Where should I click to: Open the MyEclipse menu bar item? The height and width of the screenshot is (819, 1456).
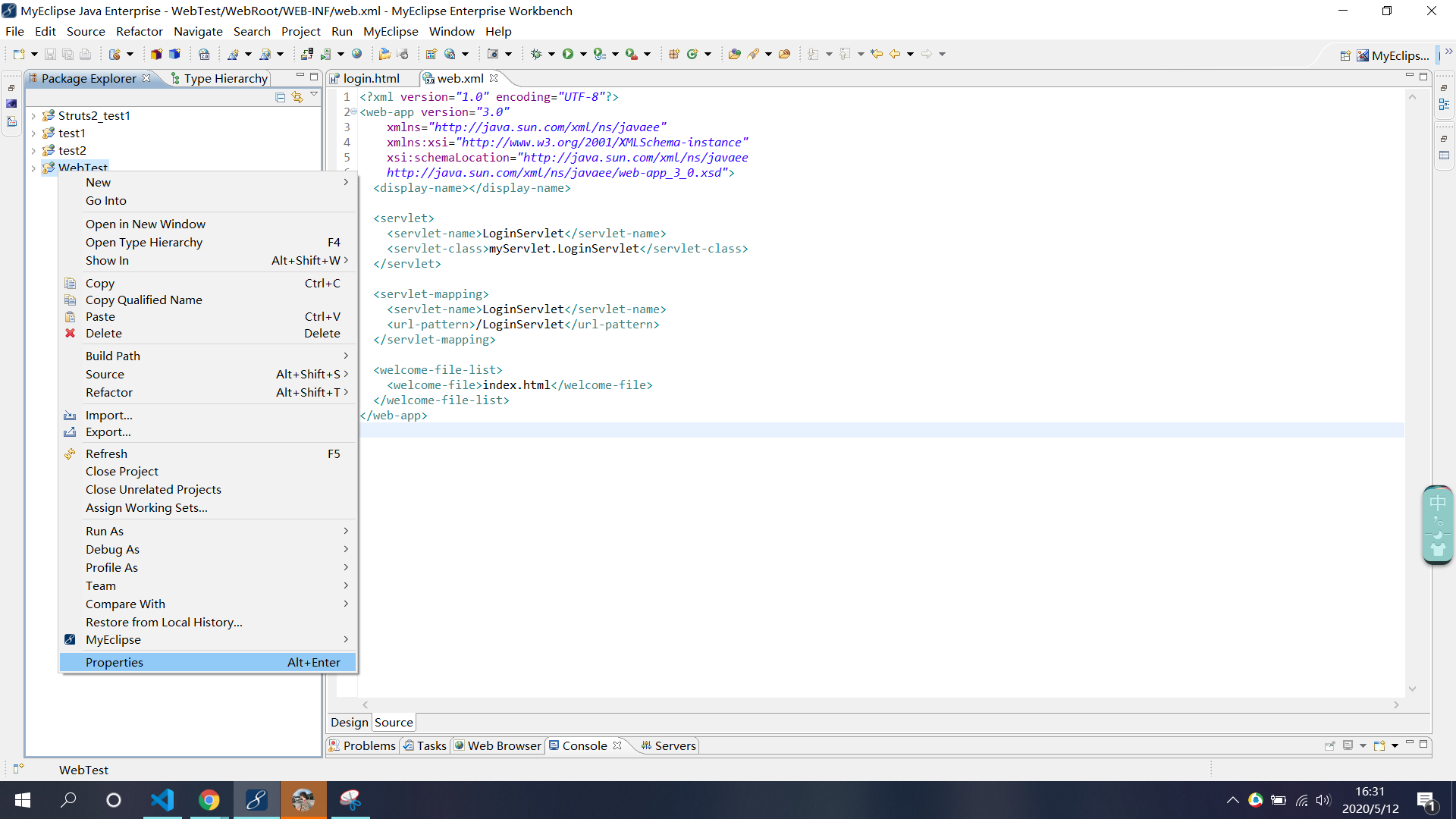point(391,31)
